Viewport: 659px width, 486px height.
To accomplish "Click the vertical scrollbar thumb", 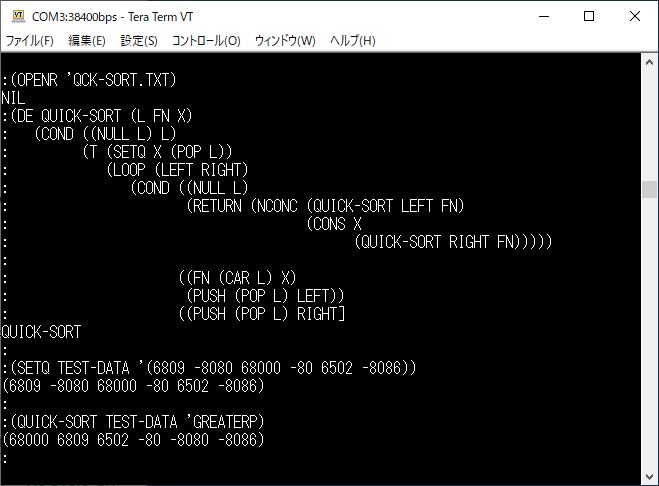I will click(649, 189).
